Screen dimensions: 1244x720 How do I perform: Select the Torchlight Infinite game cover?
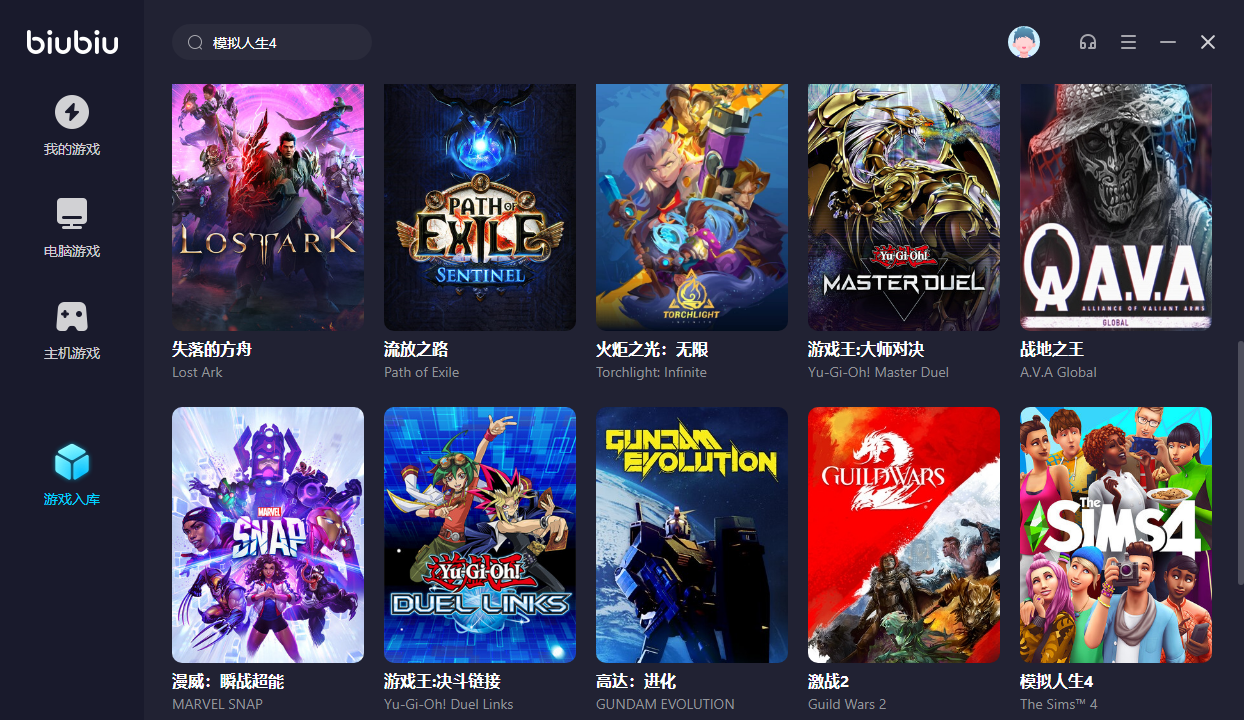[692, 207]
